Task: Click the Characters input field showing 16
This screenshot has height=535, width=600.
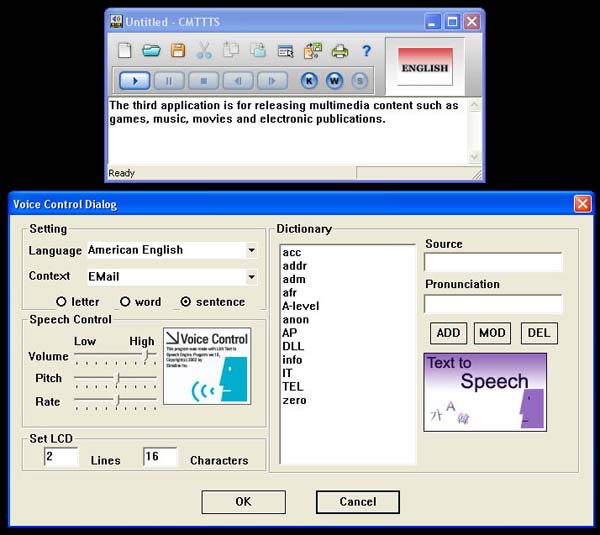Action: click(160, 457)
